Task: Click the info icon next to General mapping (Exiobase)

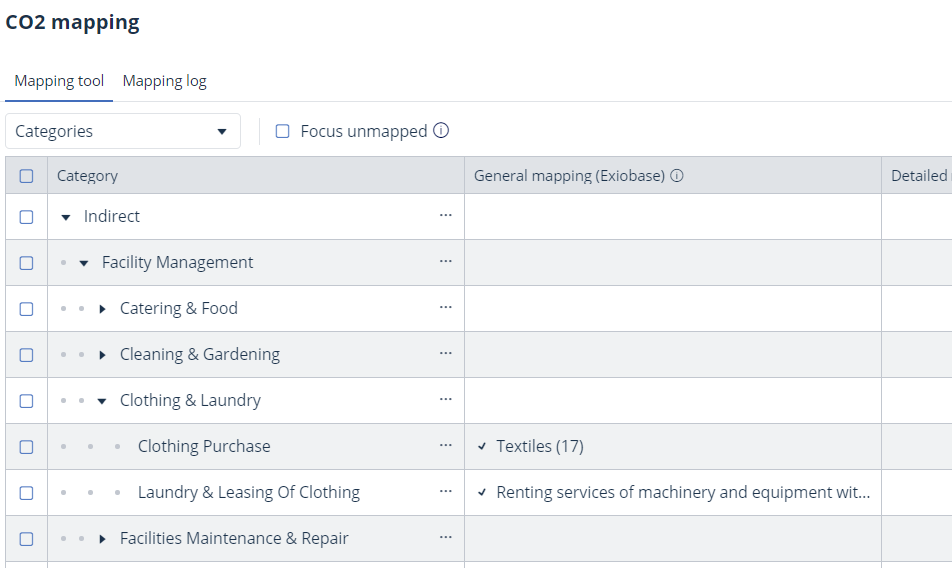Action: (677, 176)
